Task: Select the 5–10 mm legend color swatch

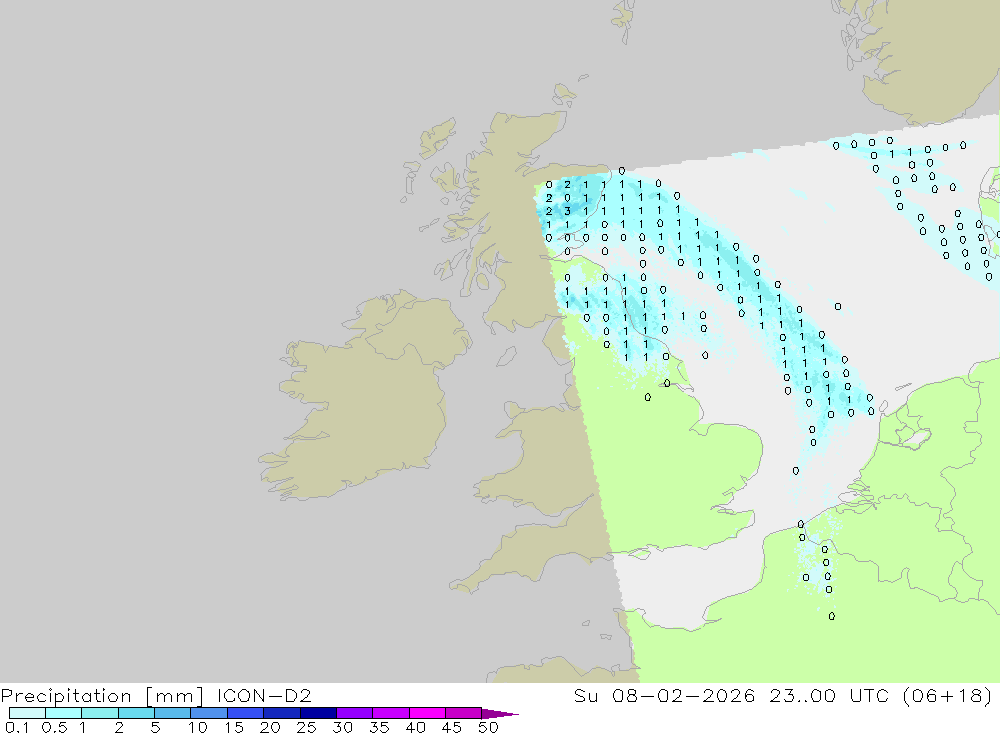Action: point(173,713)
